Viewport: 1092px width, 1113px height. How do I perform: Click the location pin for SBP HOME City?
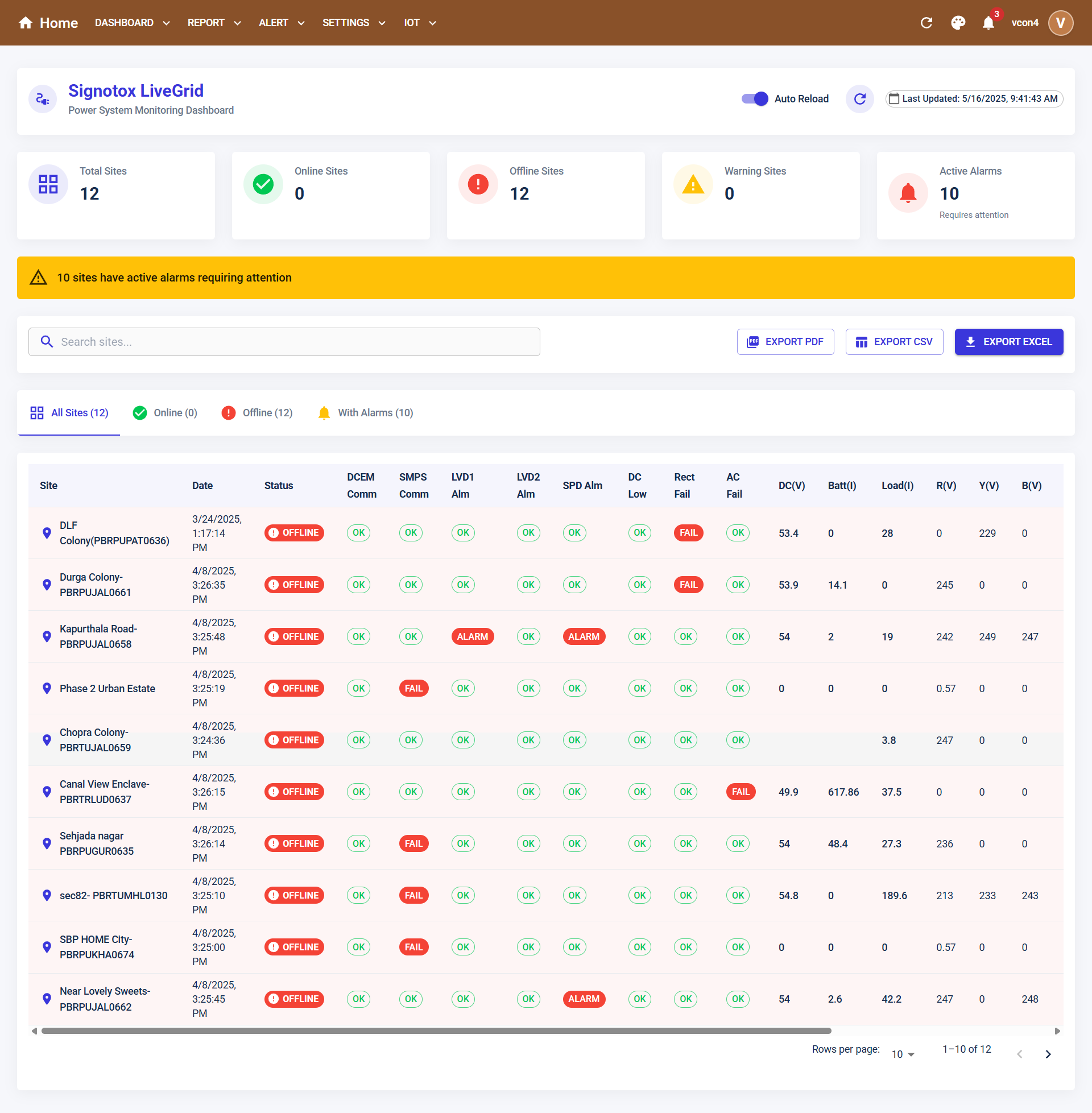(47, 947)
